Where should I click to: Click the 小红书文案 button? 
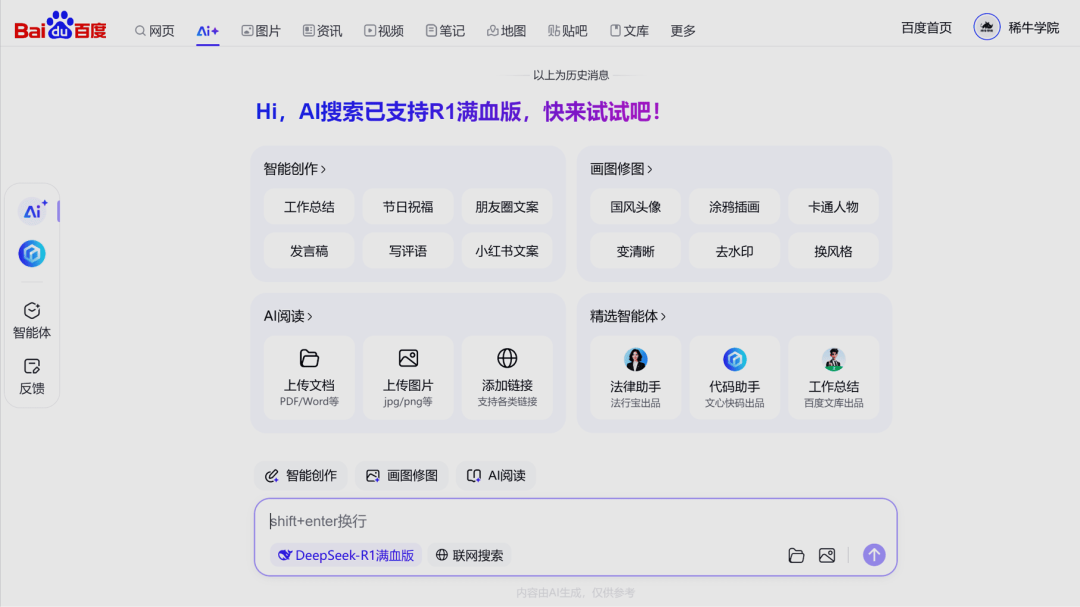click(x=507, y=251)
